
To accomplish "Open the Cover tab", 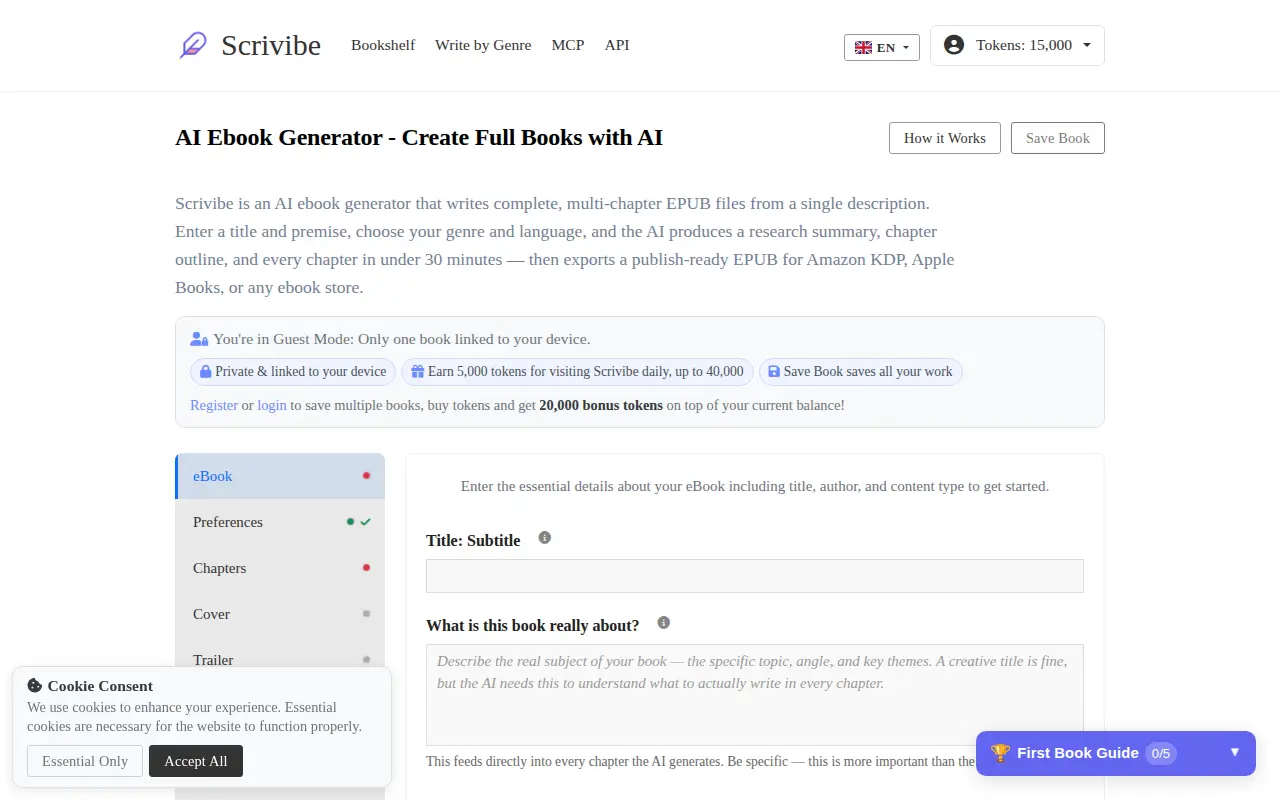I will click(280, 614).
